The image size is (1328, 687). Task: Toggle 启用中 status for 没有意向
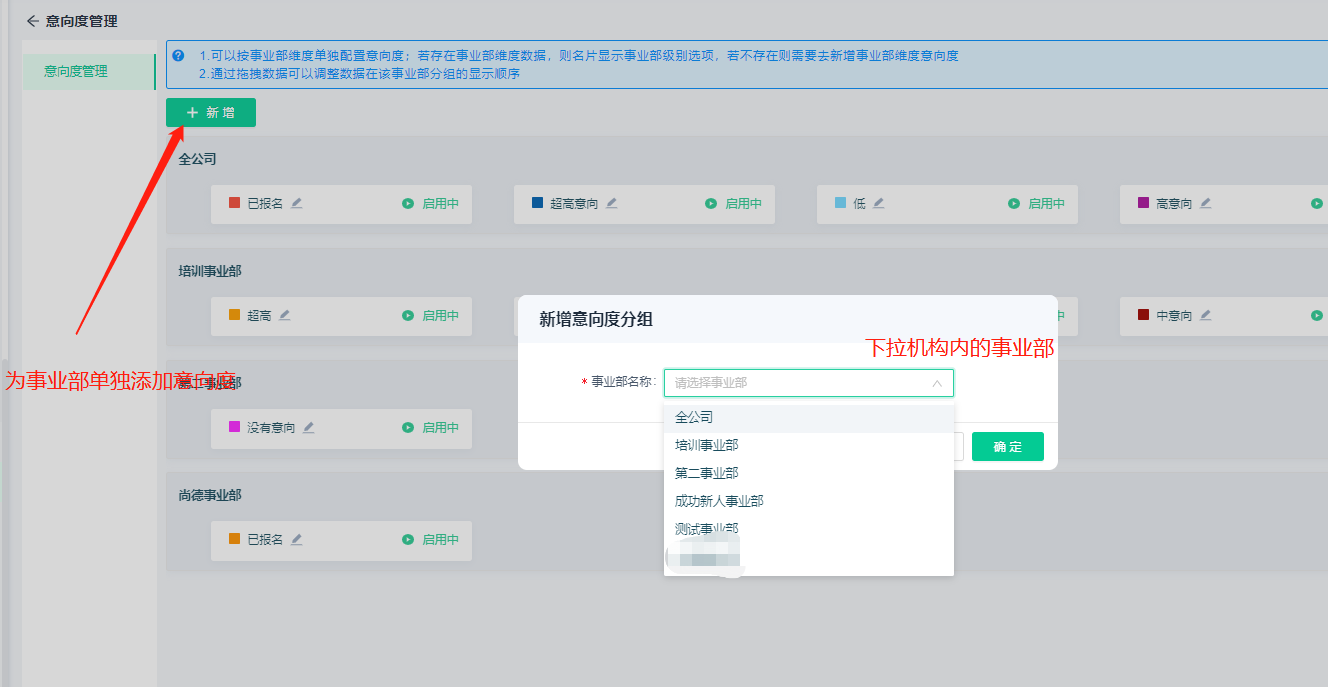click(x=430, y=427)
